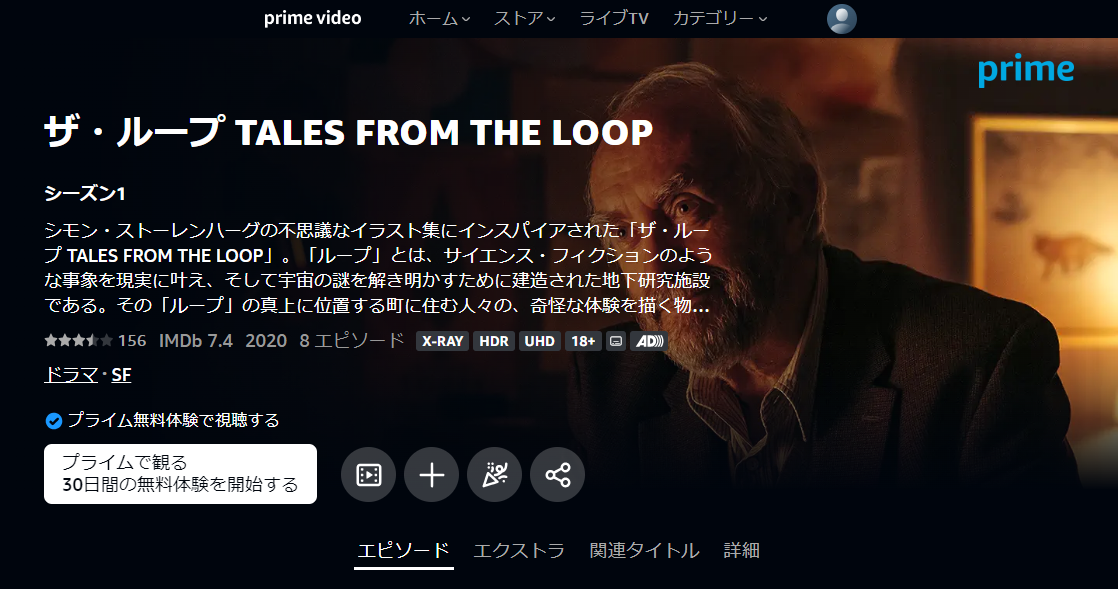Click the X-RAY badge
The height and width of the screenshot is (589, 1118).
pyautogui.click(x=442, y=342)
